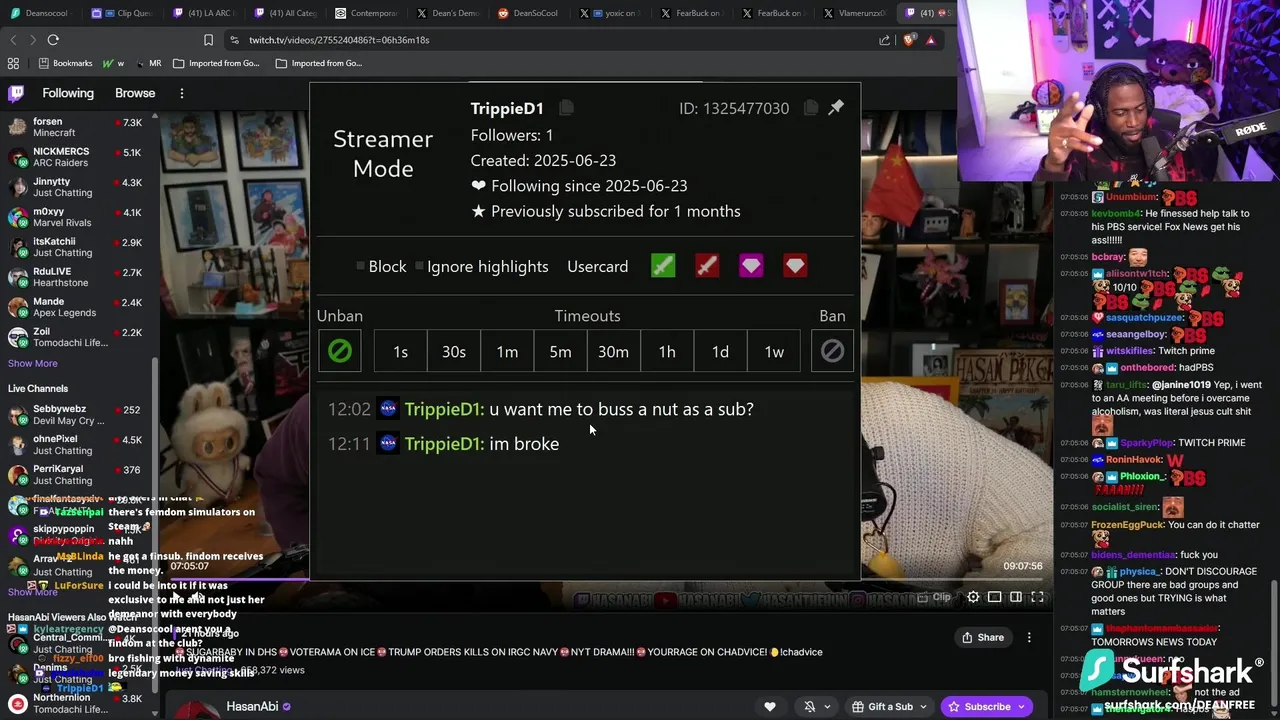Viewport: 1280px width, 720px height.
Task: Open the Following tab in Twitch
Action: [68, 93]
